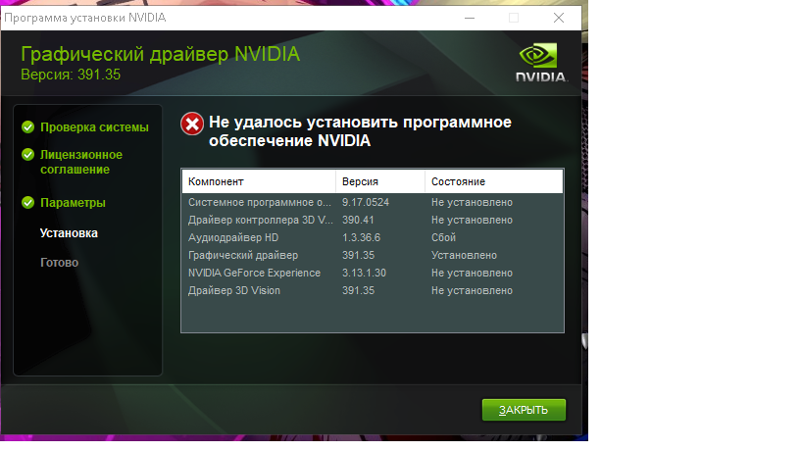
Task: Click the Графический драйвер NVIDIA title
Action: point(160,54)
